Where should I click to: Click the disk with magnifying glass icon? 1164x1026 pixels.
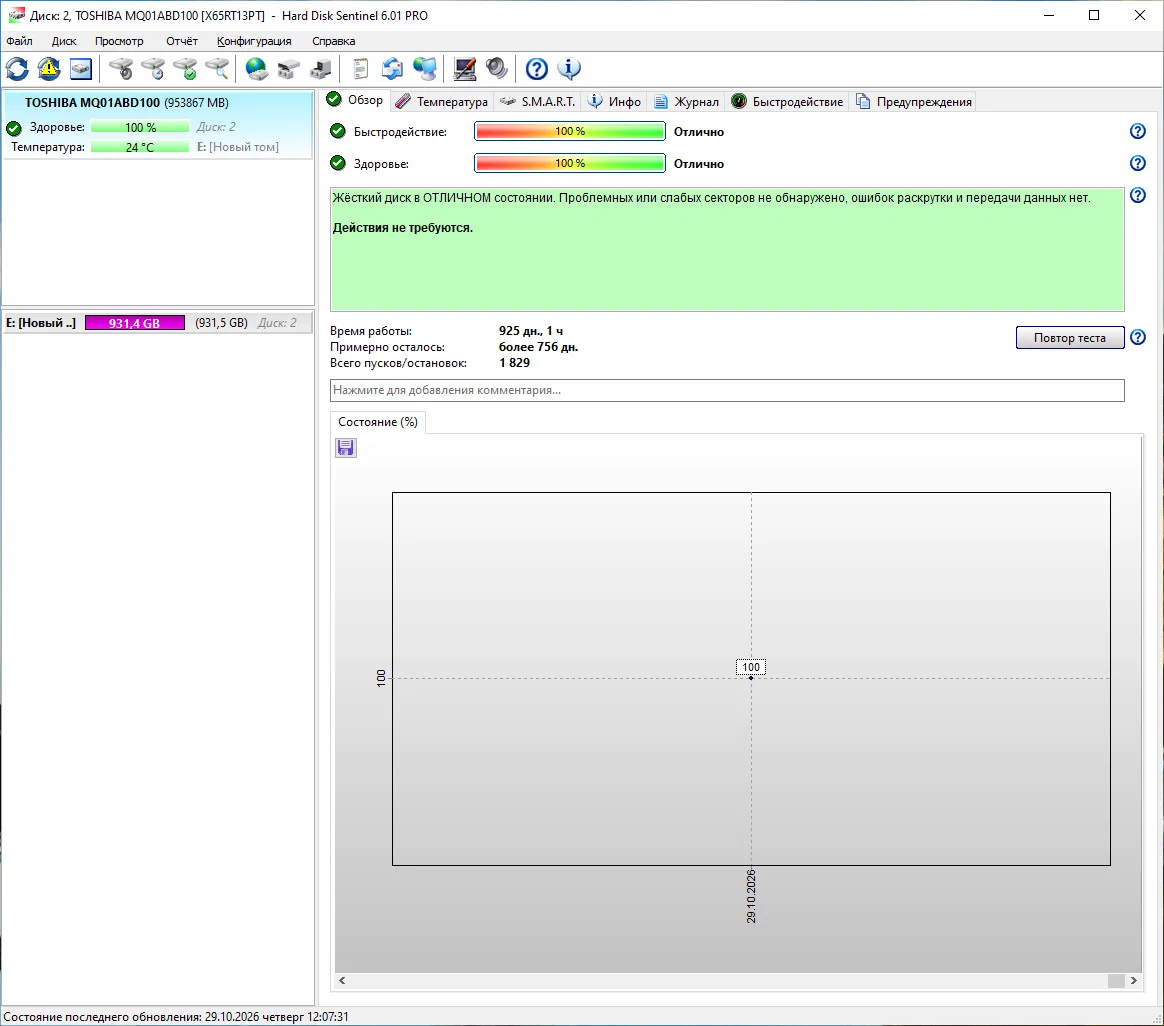pos(217,69)
